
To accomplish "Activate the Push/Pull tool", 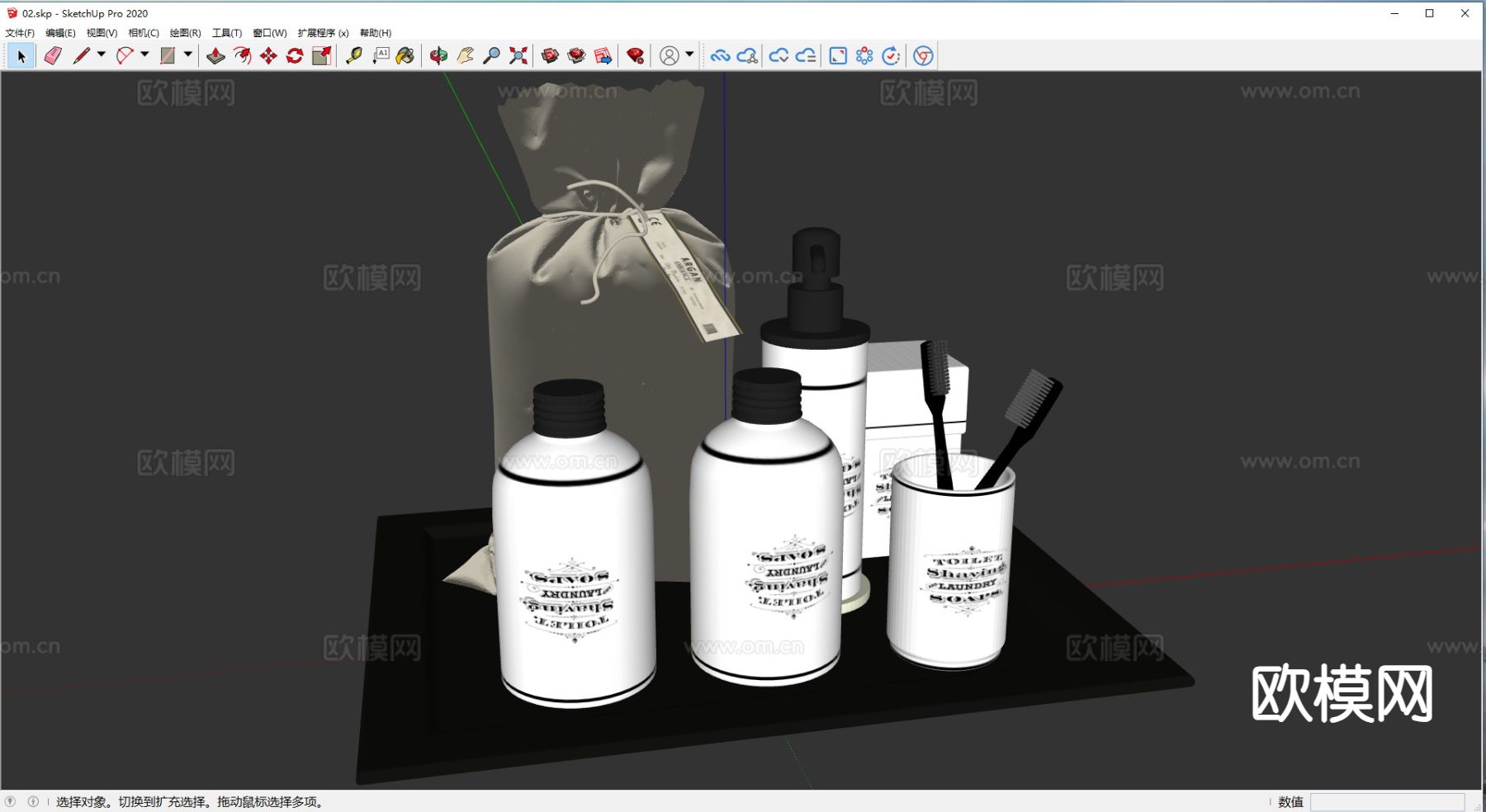I will click(x=215, y=56).
